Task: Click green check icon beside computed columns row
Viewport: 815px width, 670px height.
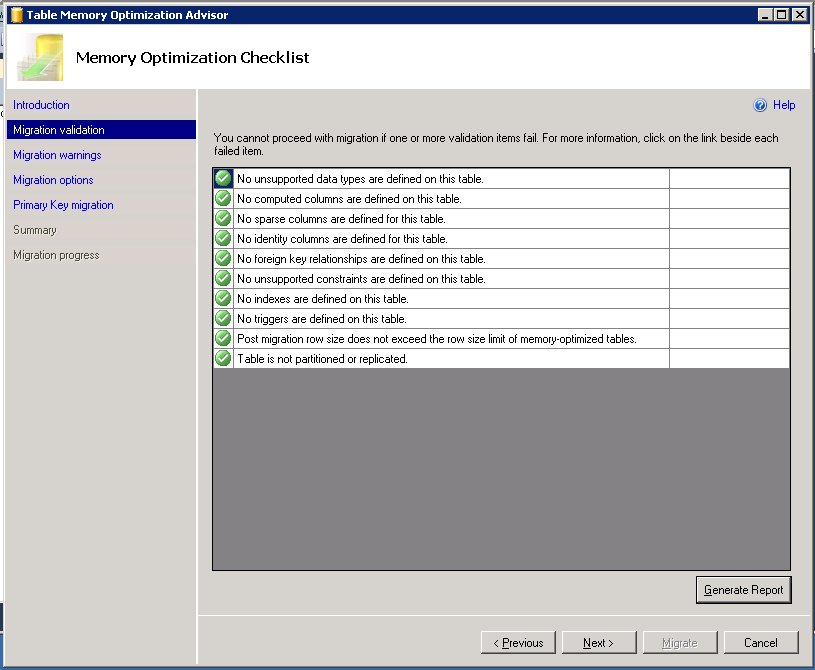Action: tap(223, 199)
